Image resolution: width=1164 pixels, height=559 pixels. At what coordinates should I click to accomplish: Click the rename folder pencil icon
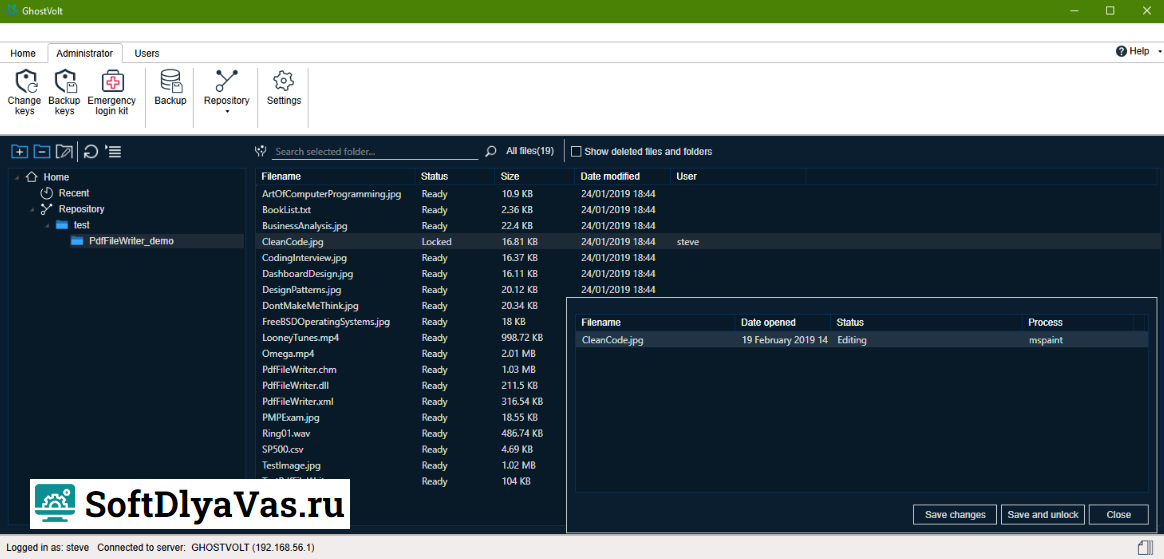coord(65,151)
